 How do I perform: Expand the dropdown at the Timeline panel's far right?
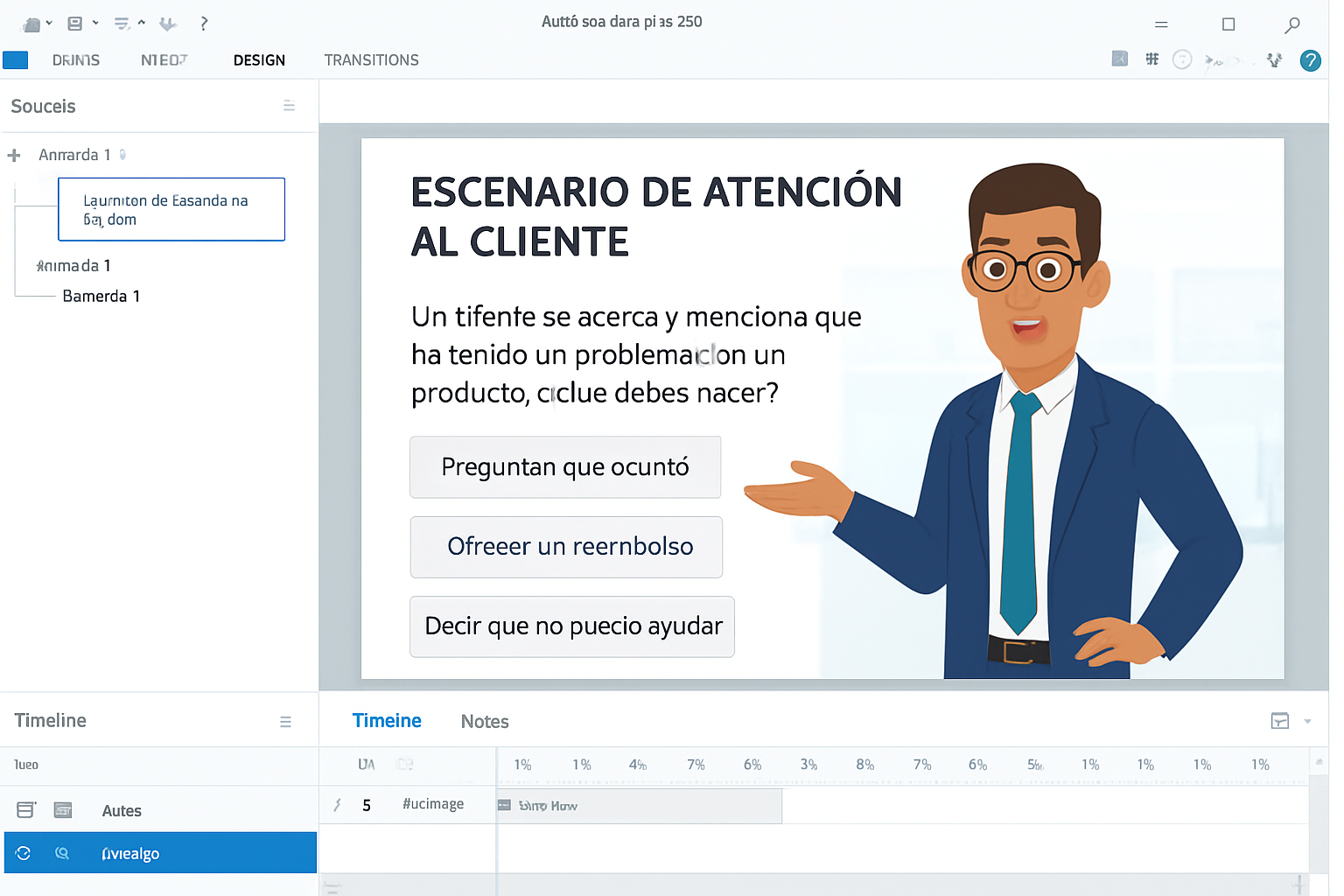click(1309, 720)
